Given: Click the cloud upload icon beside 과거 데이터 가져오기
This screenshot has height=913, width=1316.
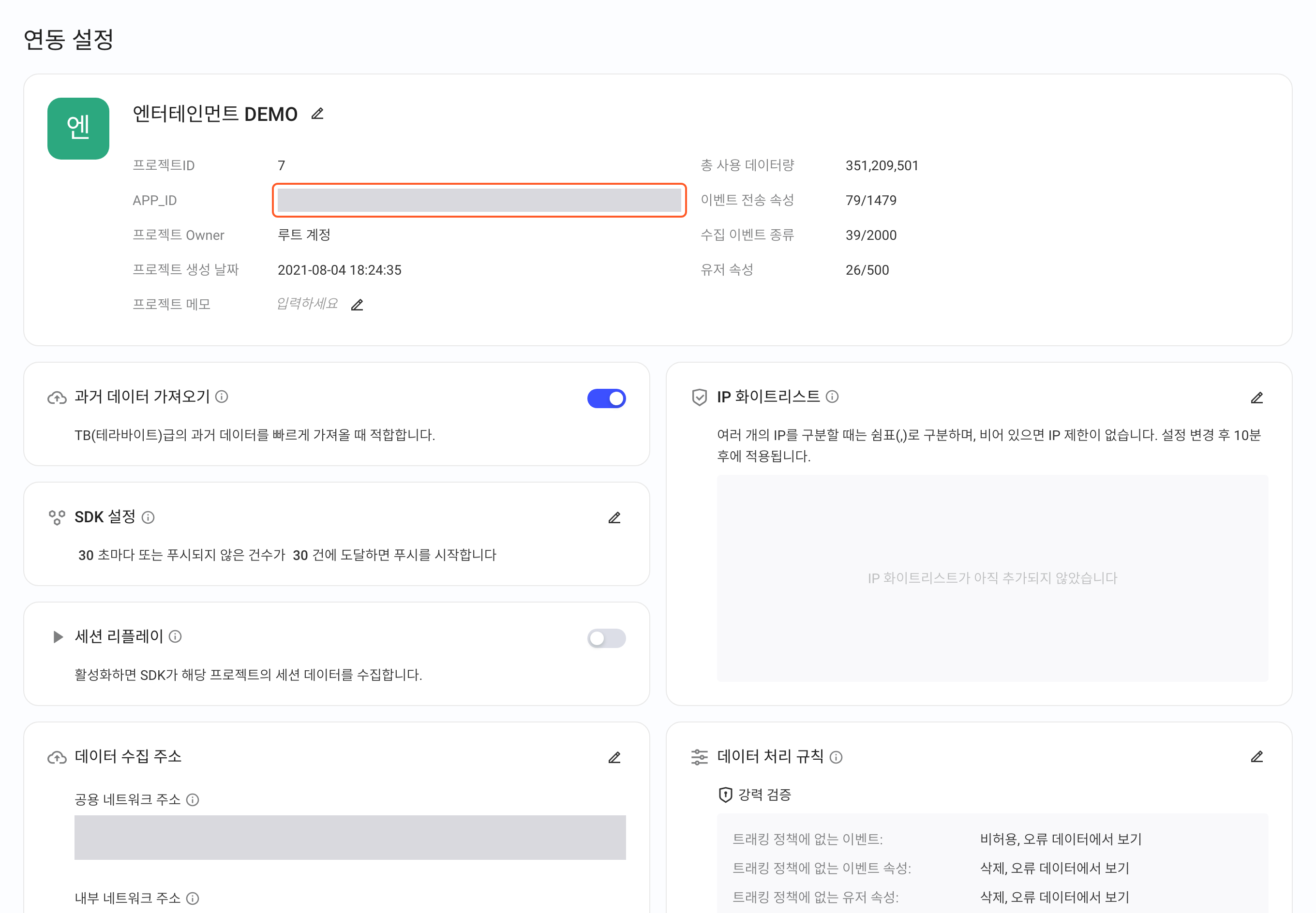Looking at the screenshot, I should tap(57, 398).
